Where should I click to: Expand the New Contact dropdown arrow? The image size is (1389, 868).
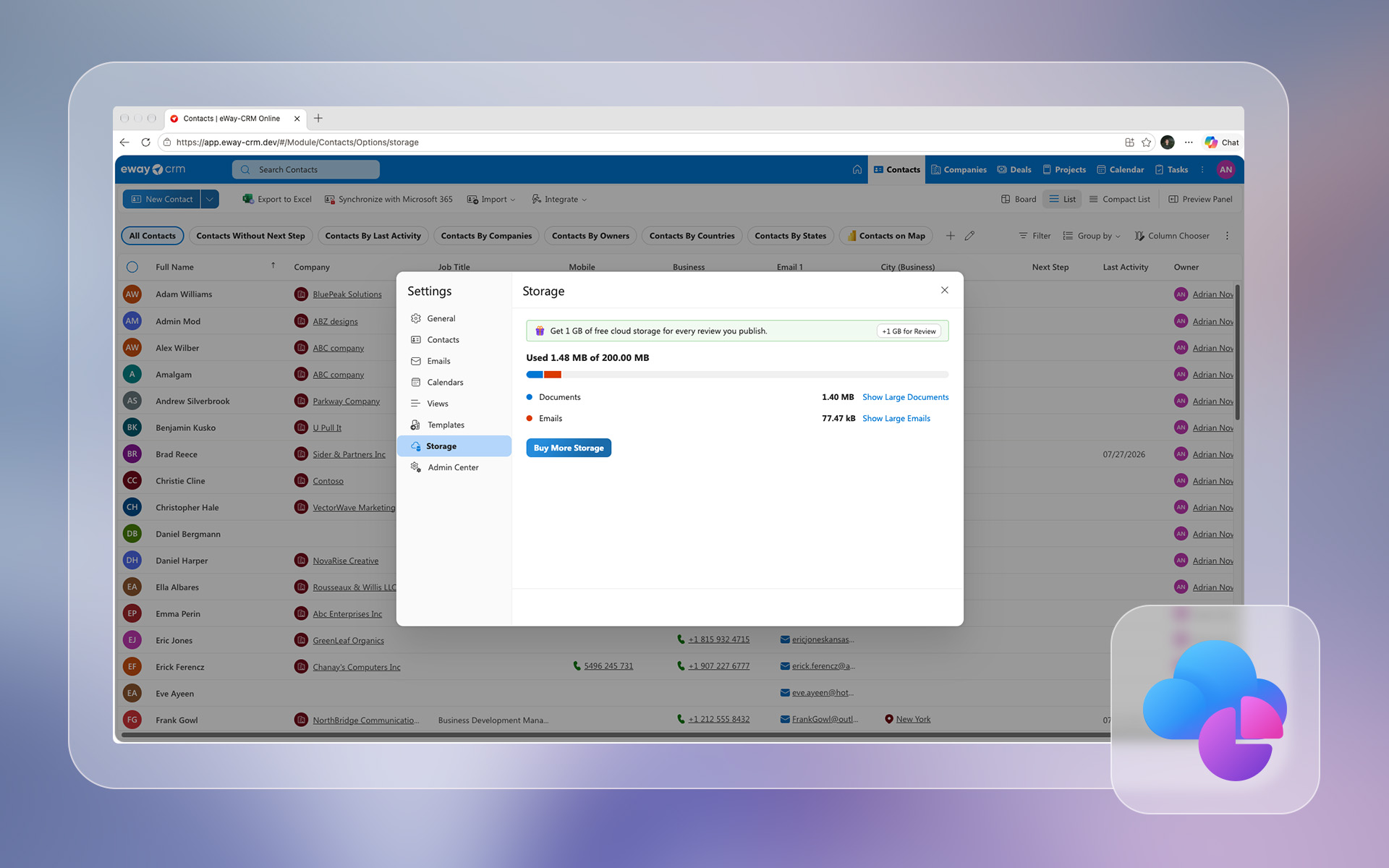pyautogui.click(x=210, y=199)
